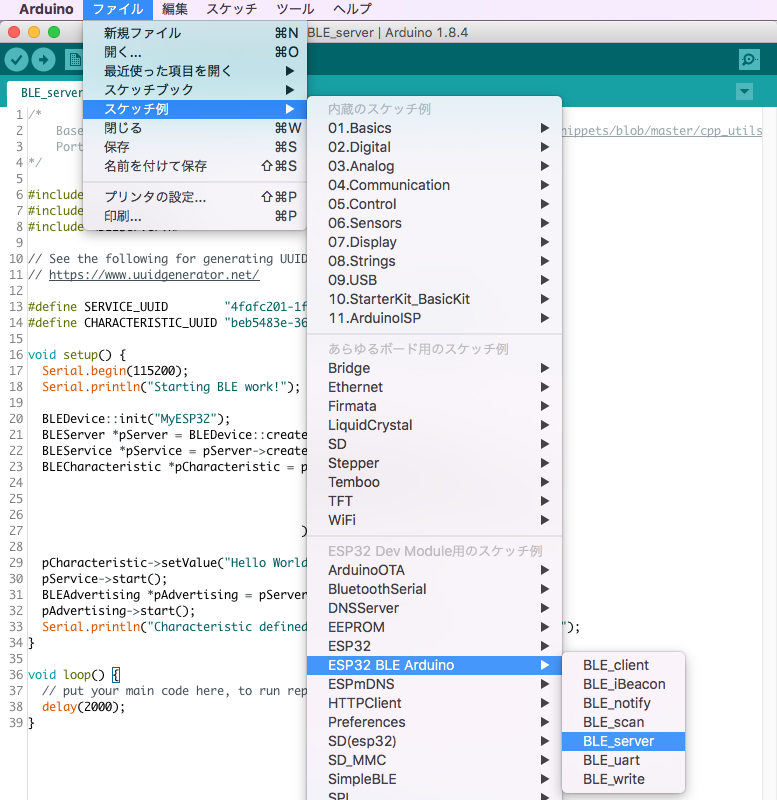
Task: Load the BLE_notify example sketch
Action: click(x=623, y=703)
